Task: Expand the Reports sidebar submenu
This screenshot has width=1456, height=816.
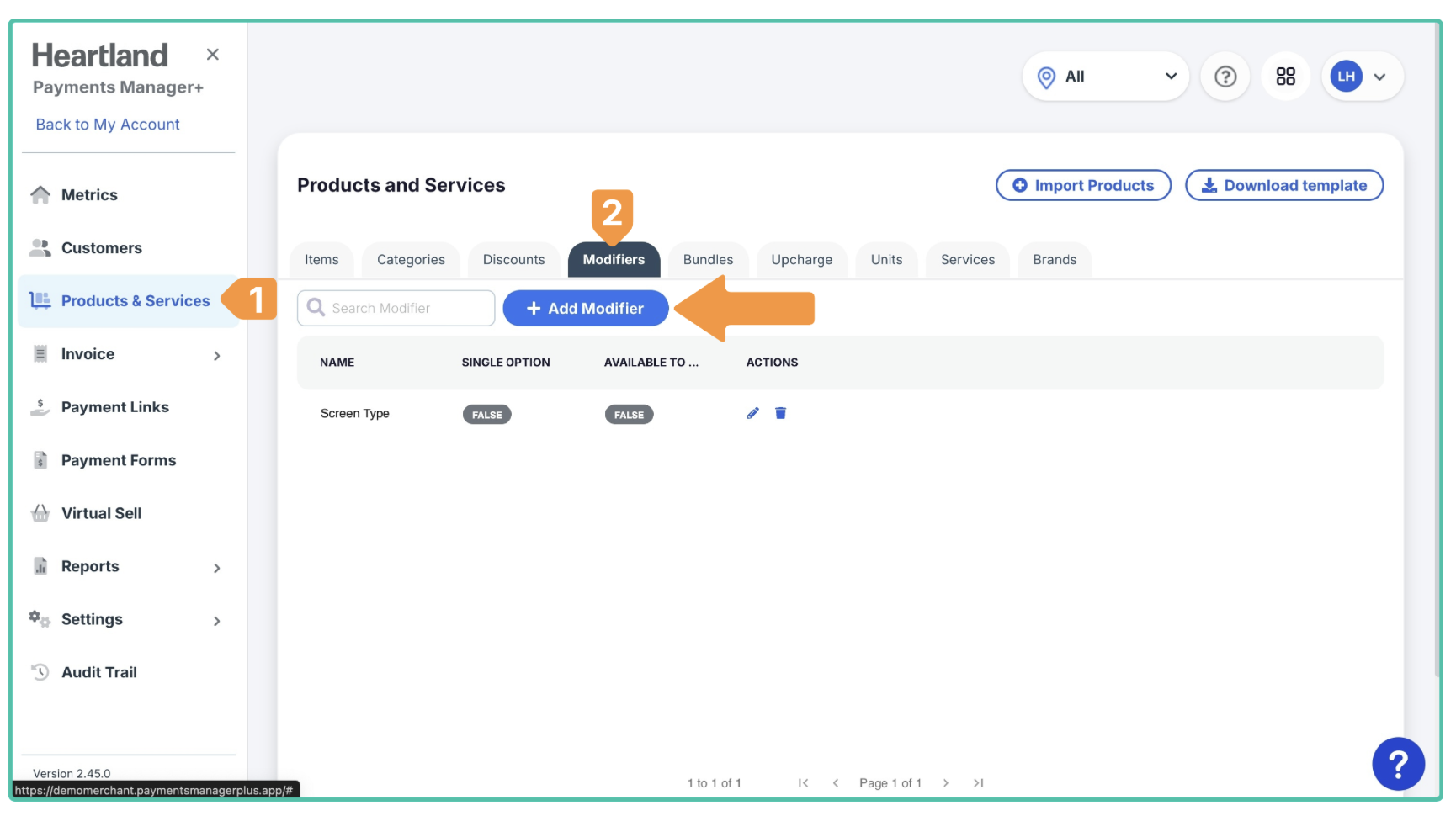Action: click(x=216, y=568)
